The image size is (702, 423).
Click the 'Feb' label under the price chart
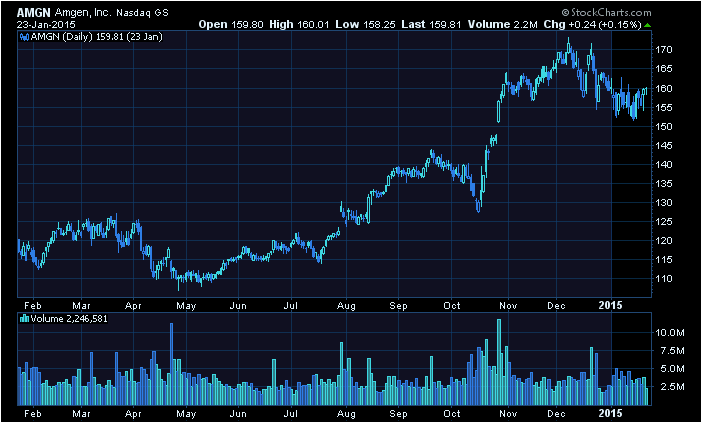pyautogui.click(x=32, y=306)
